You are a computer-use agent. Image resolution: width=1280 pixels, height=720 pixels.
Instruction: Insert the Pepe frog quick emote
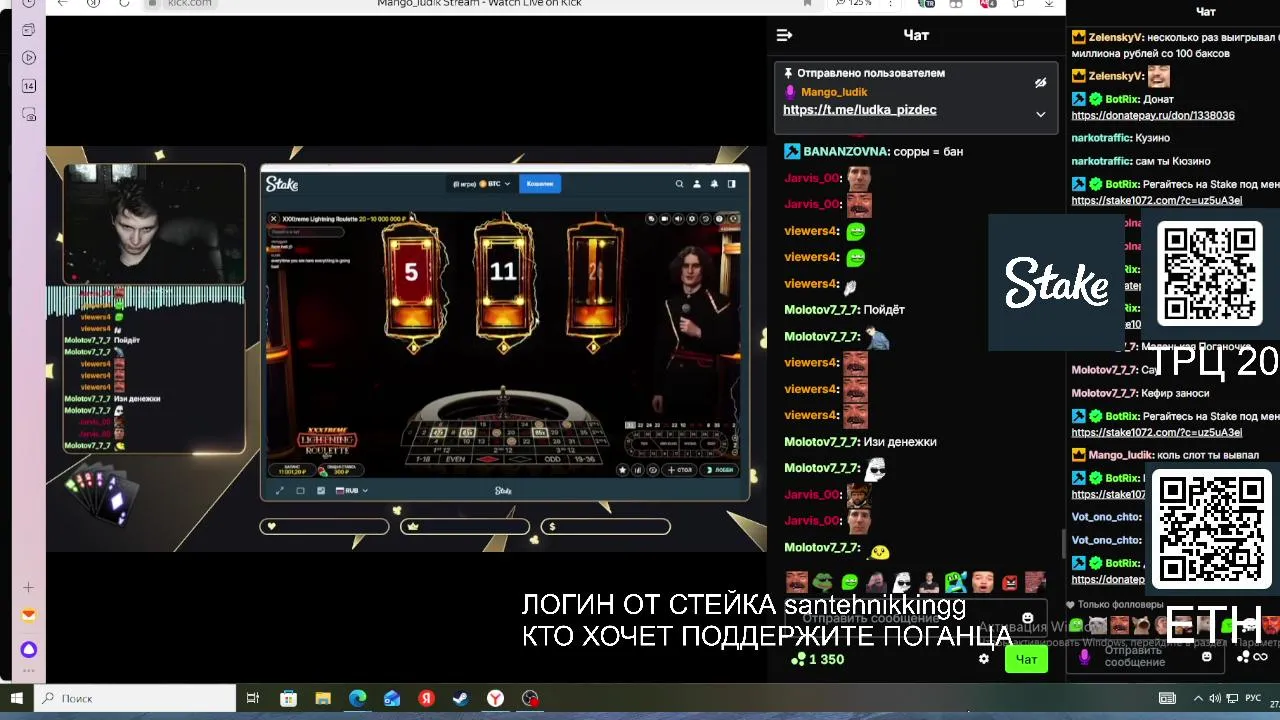823,582
